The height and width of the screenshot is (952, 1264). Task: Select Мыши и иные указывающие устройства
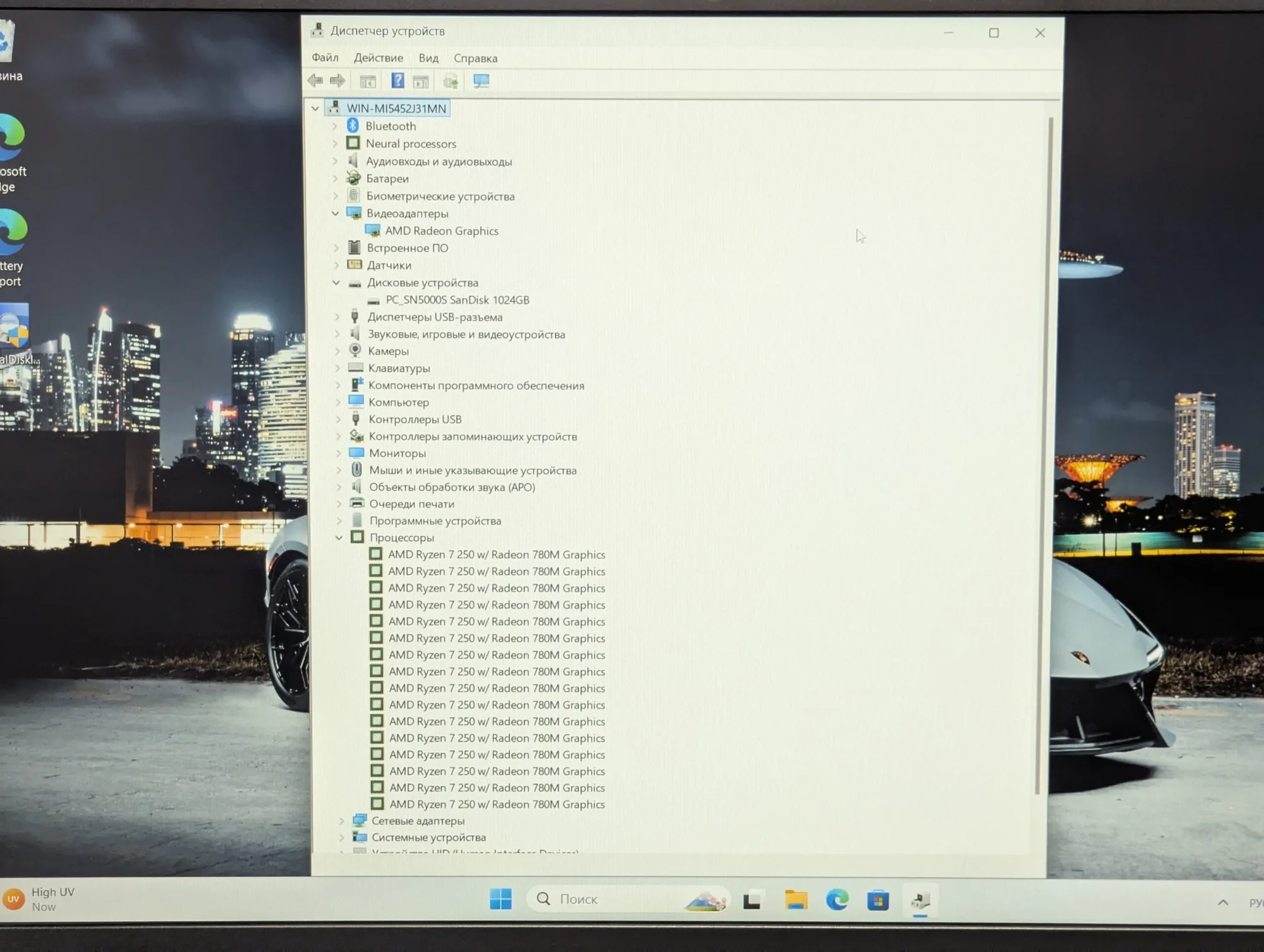[x=473, y=470]
